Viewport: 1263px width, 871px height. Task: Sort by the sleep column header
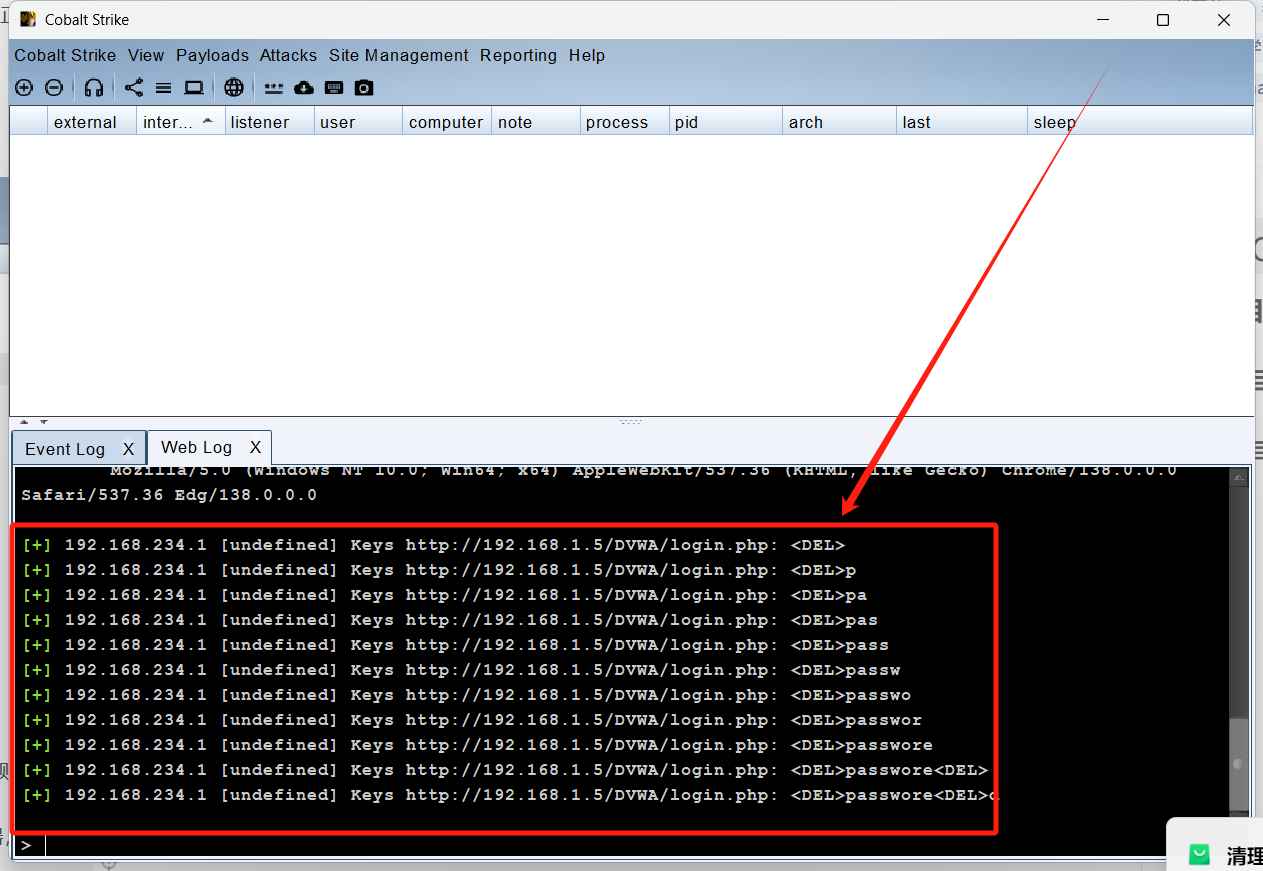pos(1139,122)
